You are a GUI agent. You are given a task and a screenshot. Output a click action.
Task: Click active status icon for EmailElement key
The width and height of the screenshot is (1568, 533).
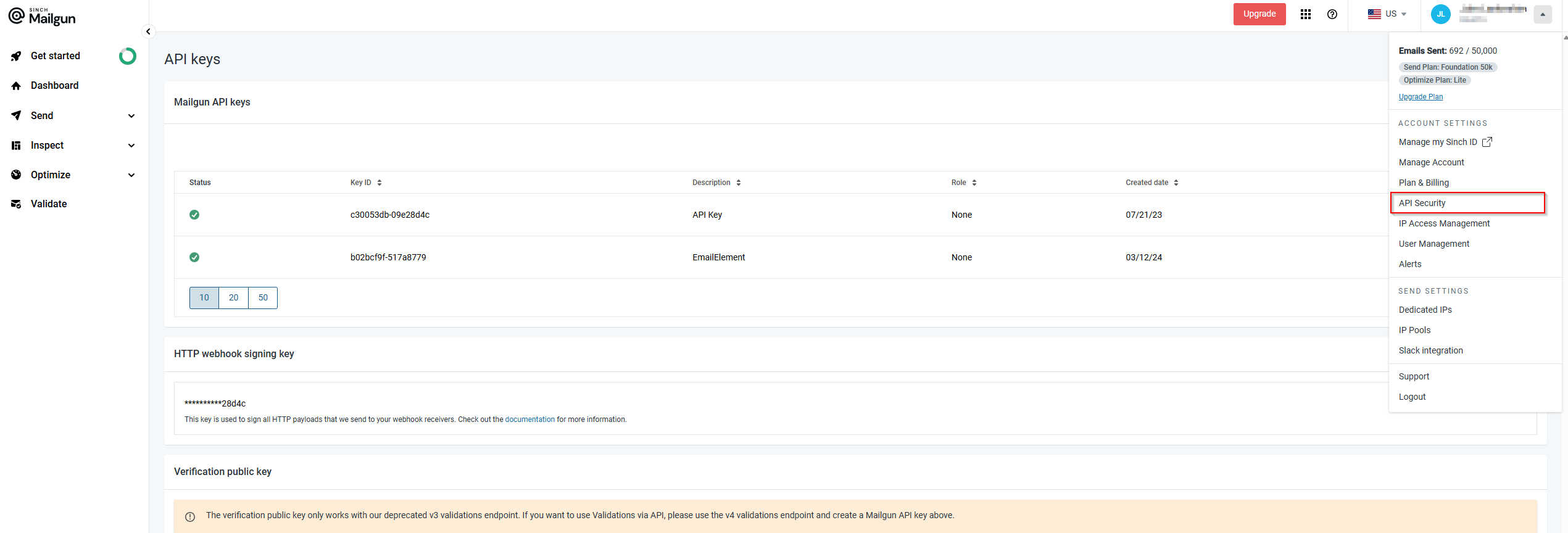pos(194,257)
